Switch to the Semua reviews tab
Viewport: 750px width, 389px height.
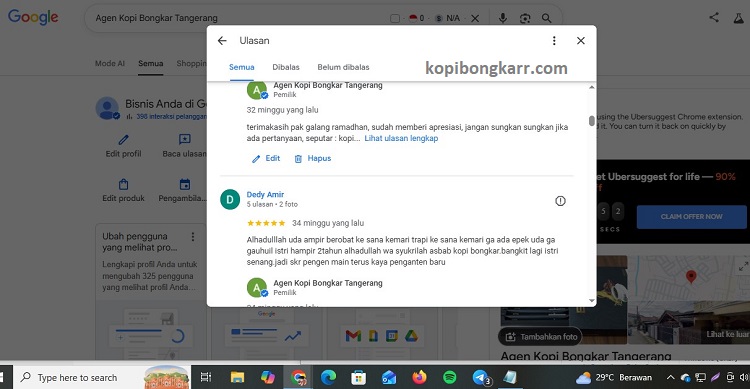242,67
